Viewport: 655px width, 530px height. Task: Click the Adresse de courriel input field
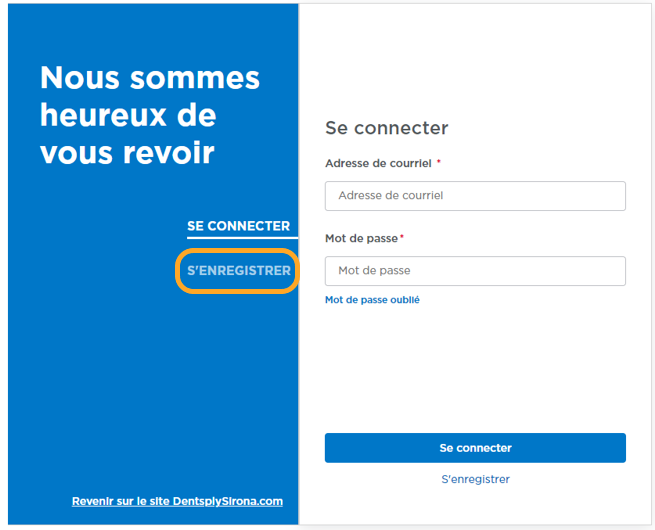(x=475, y=196)
